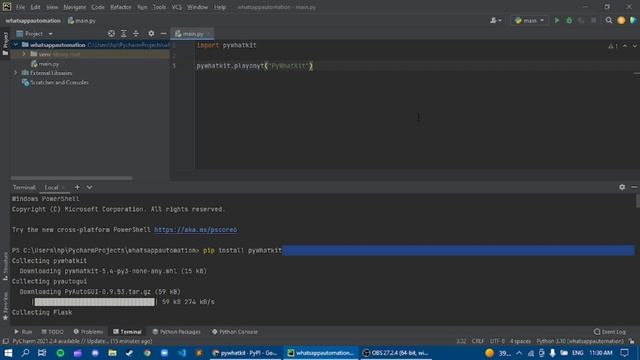Hide the Project panel with minus icon
This screenshot has width=640, height=360.
click(163, 33)
